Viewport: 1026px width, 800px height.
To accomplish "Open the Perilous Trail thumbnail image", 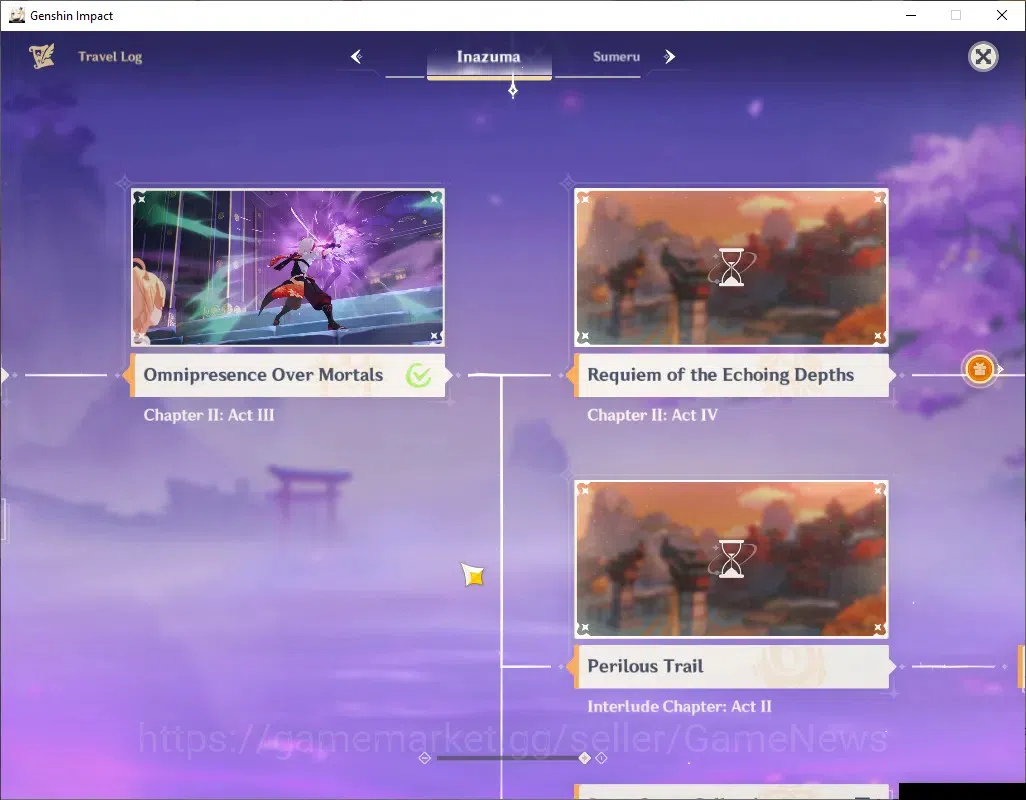I will pos(732,559).
